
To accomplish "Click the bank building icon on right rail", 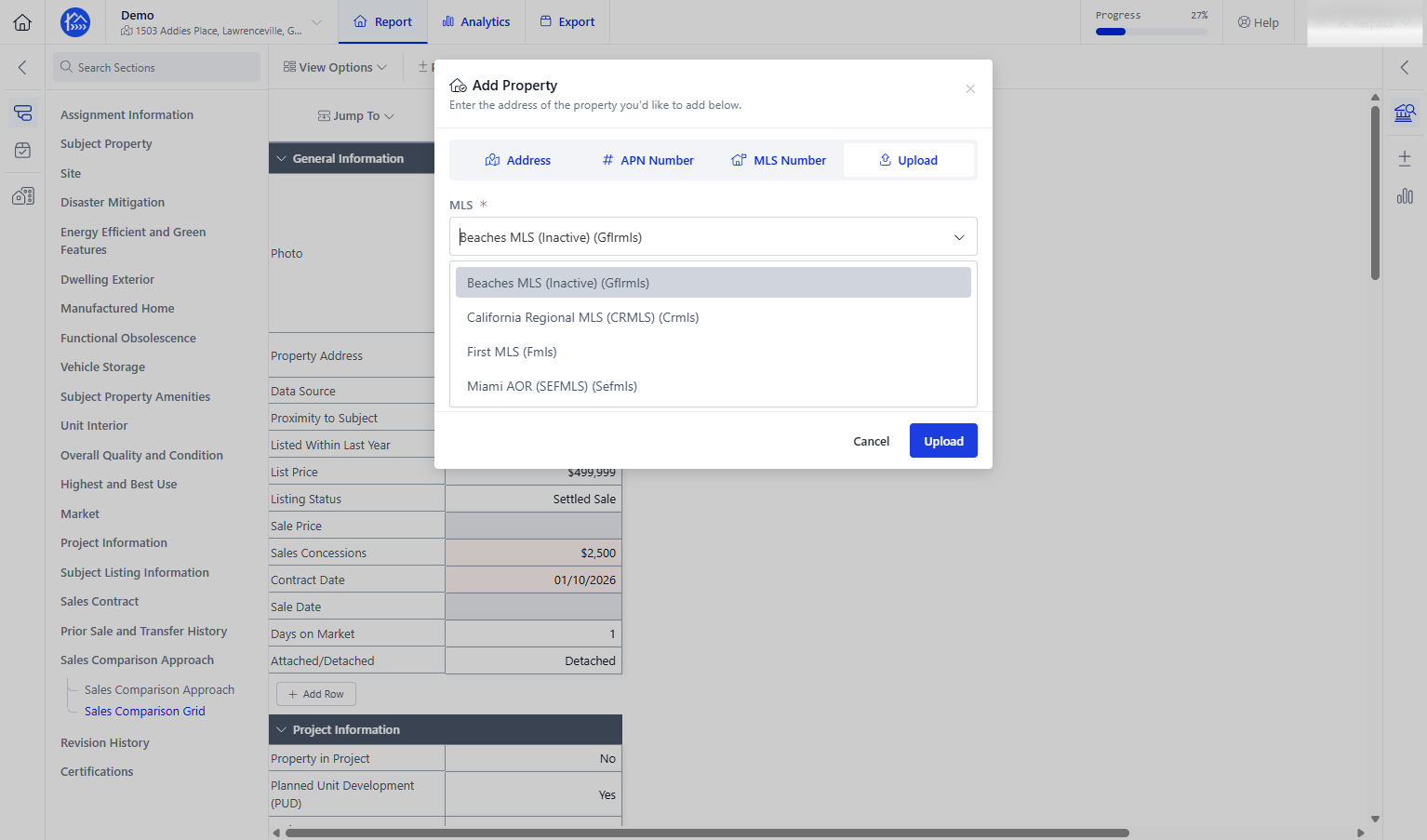I will [1405, 113].
